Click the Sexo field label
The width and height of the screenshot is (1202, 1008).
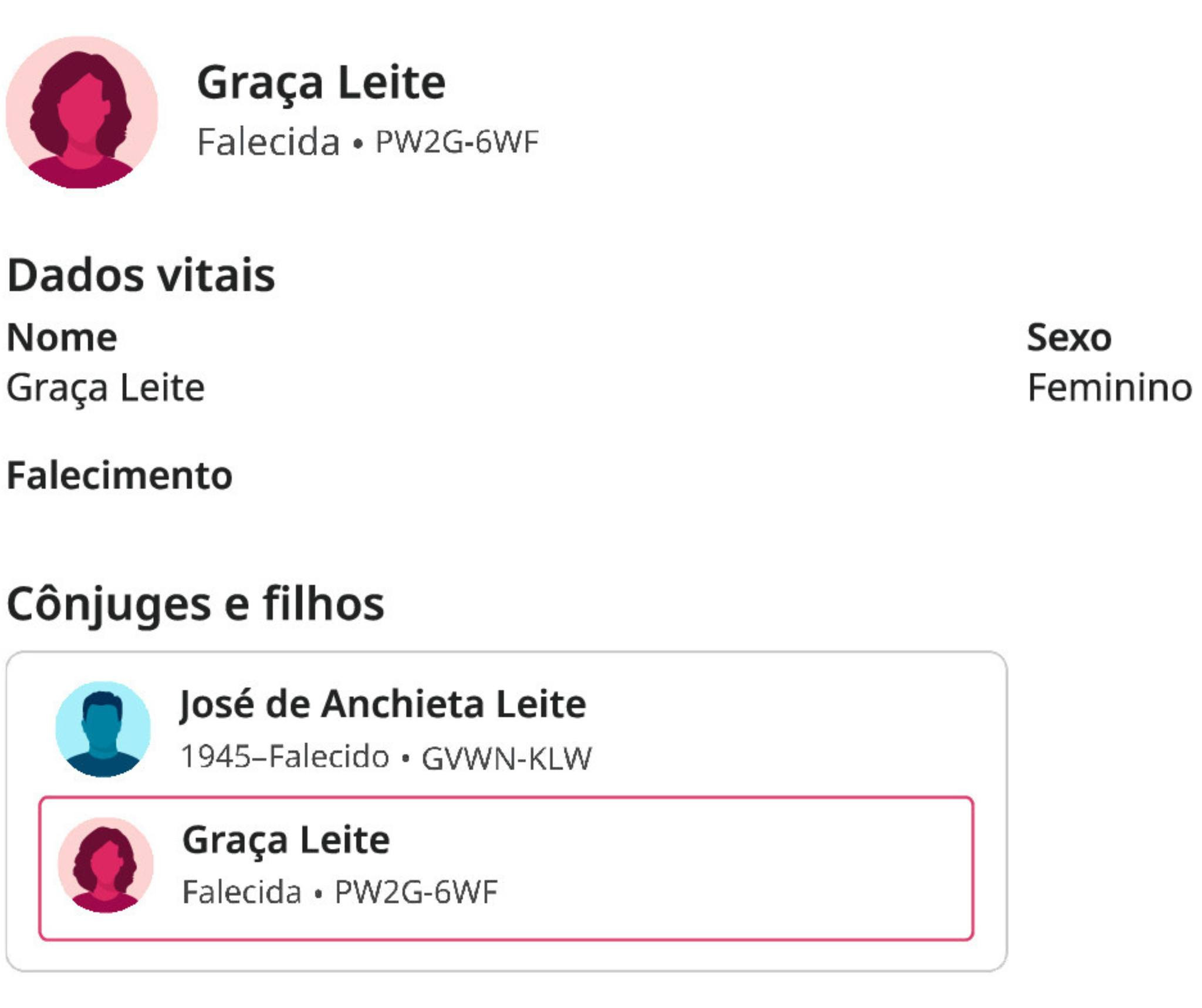(x=1069, y=338)
